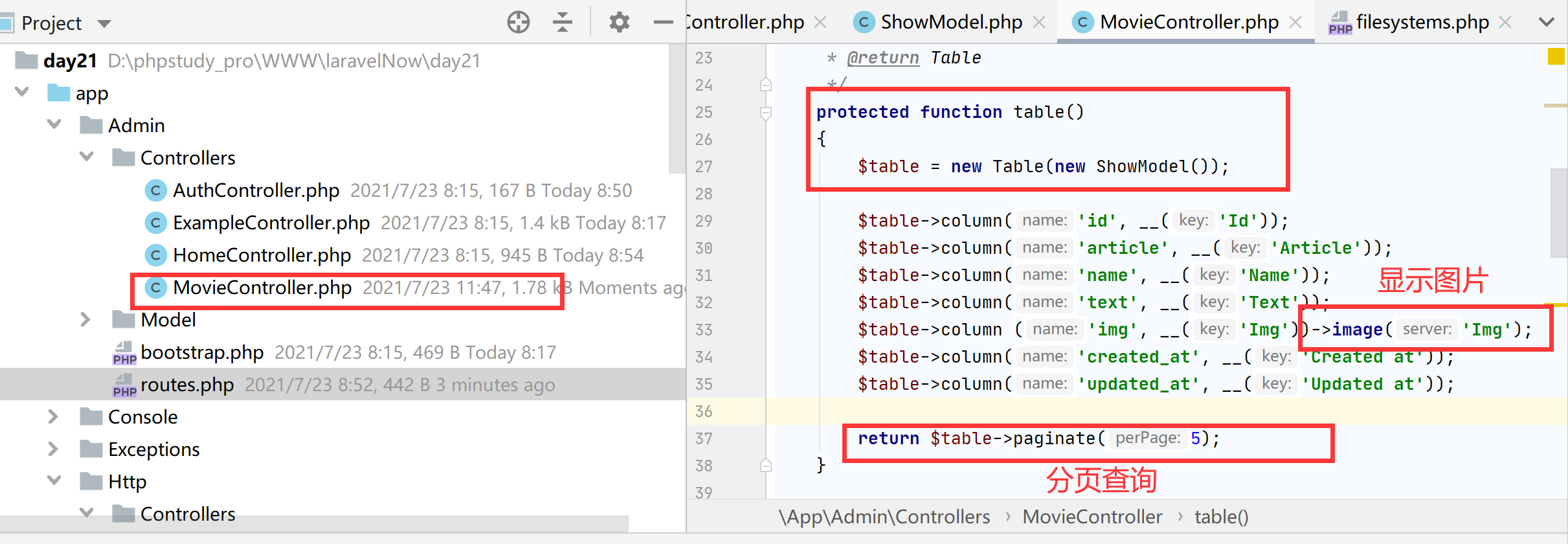
Task: Click MovieController in the breadcrumb bar
Action: (1092, 517)
